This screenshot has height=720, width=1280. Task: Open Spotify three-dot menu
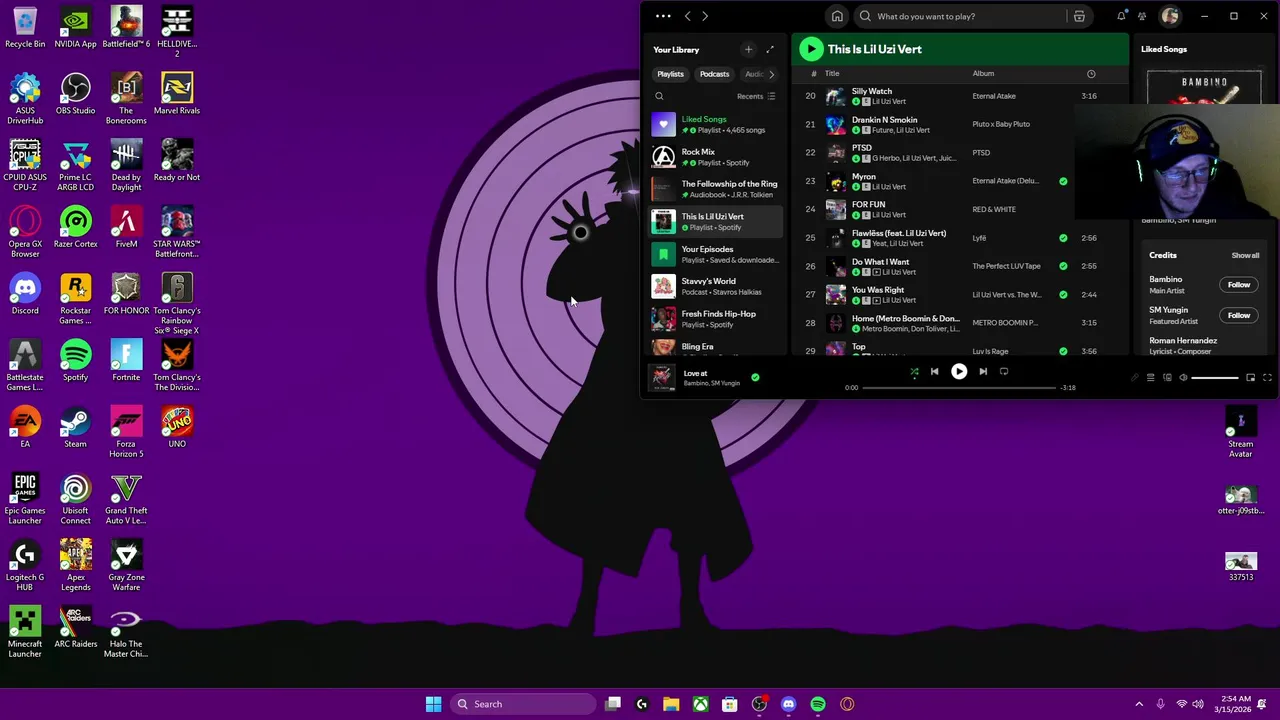click(x=663, y=16)
